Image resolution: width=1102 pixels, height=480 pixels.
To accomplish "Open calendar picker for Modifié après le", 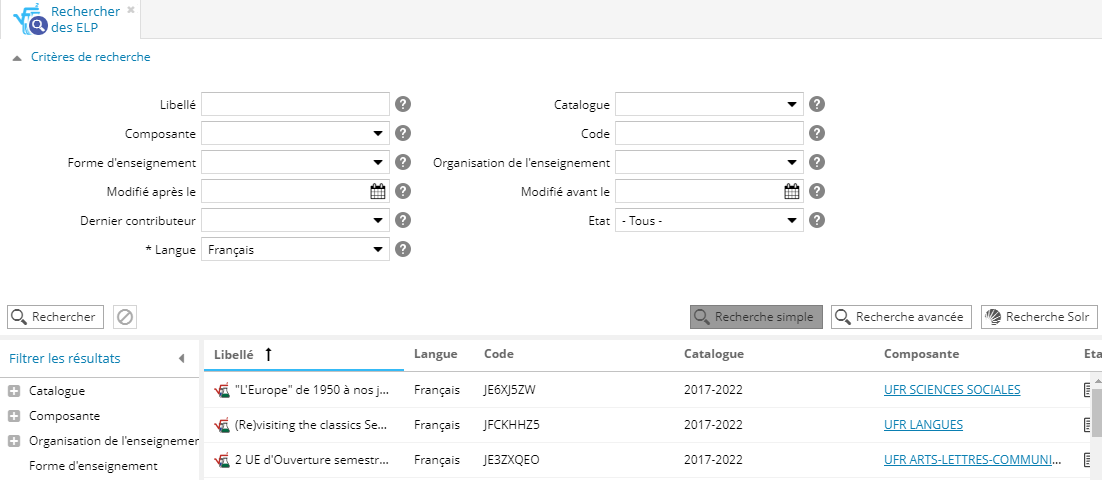I will click(378, 192).
